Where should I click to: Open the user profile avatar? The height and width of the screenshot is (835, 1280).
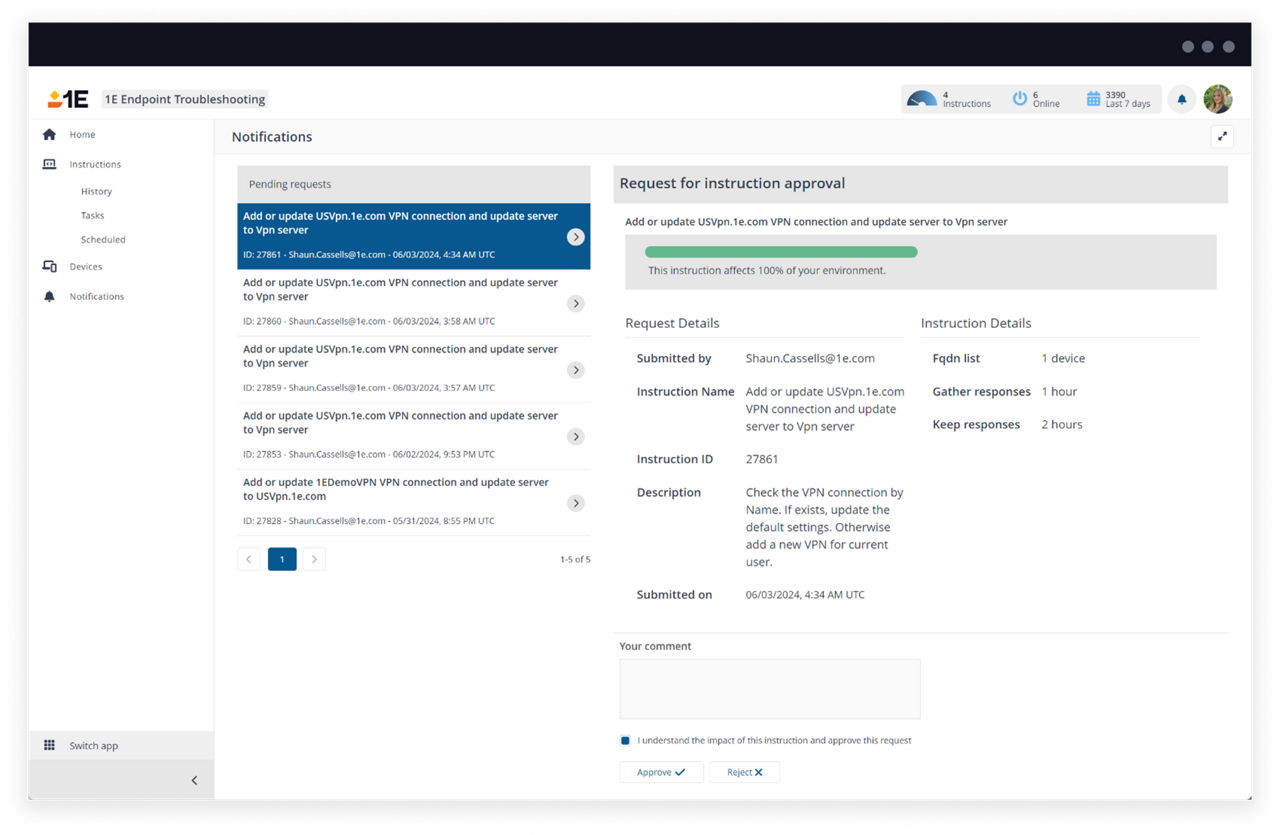pyautogui.click(x=1217, y=99)
